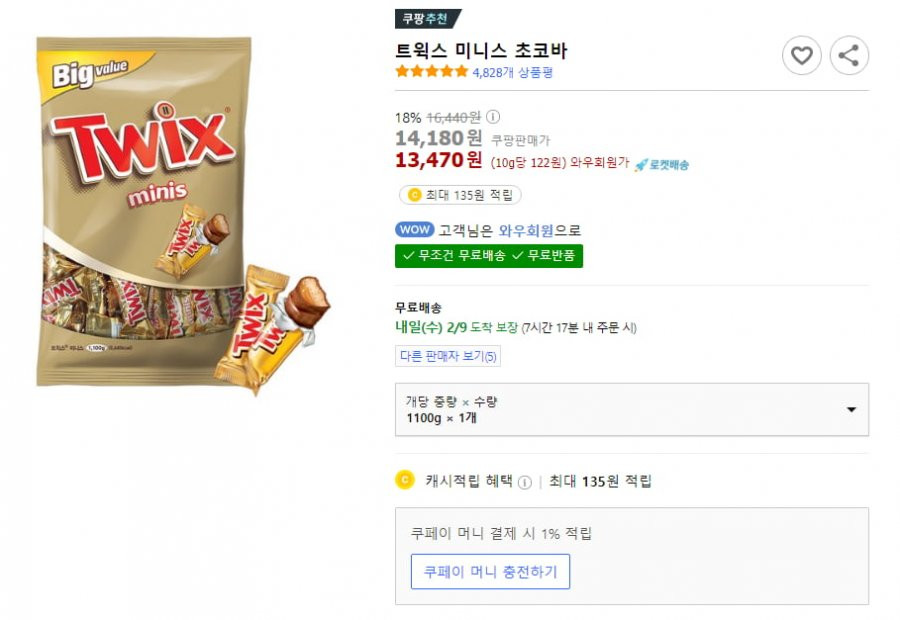Click the blue WOW membership badge
This screenshot has width=900, height=620.
[414, 230]
